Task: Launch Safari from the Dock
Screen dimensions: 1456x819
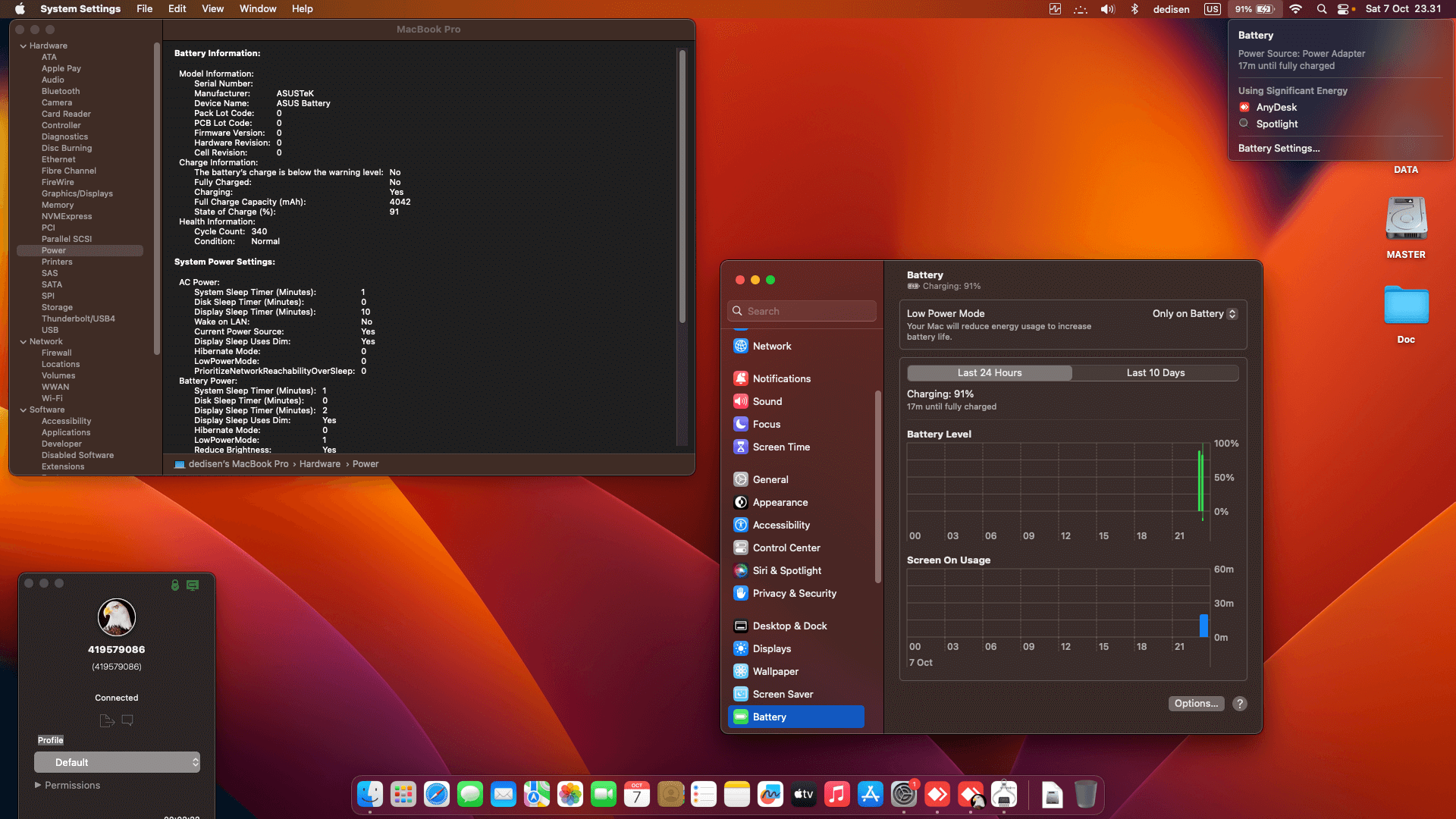Action: (x=437, y=794)
